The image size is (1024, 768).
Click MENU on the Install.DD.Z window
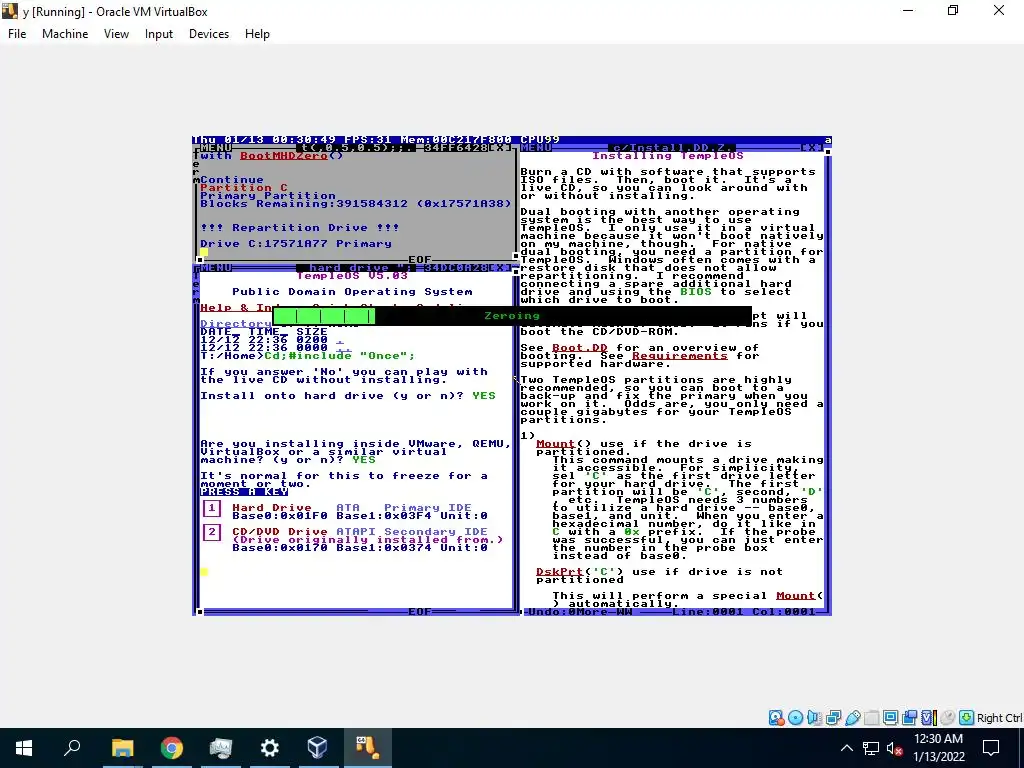(x=536, y=148)
